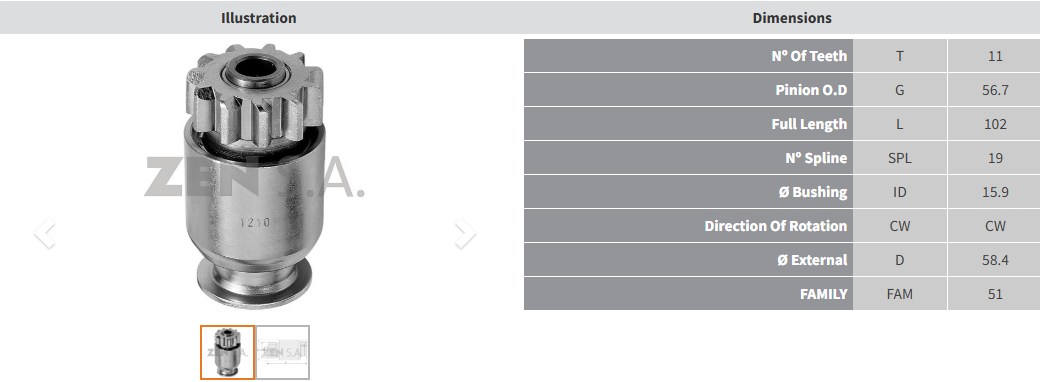Click the 56.7 pinion value cell
1040x382 pixels.
[995, 90]
